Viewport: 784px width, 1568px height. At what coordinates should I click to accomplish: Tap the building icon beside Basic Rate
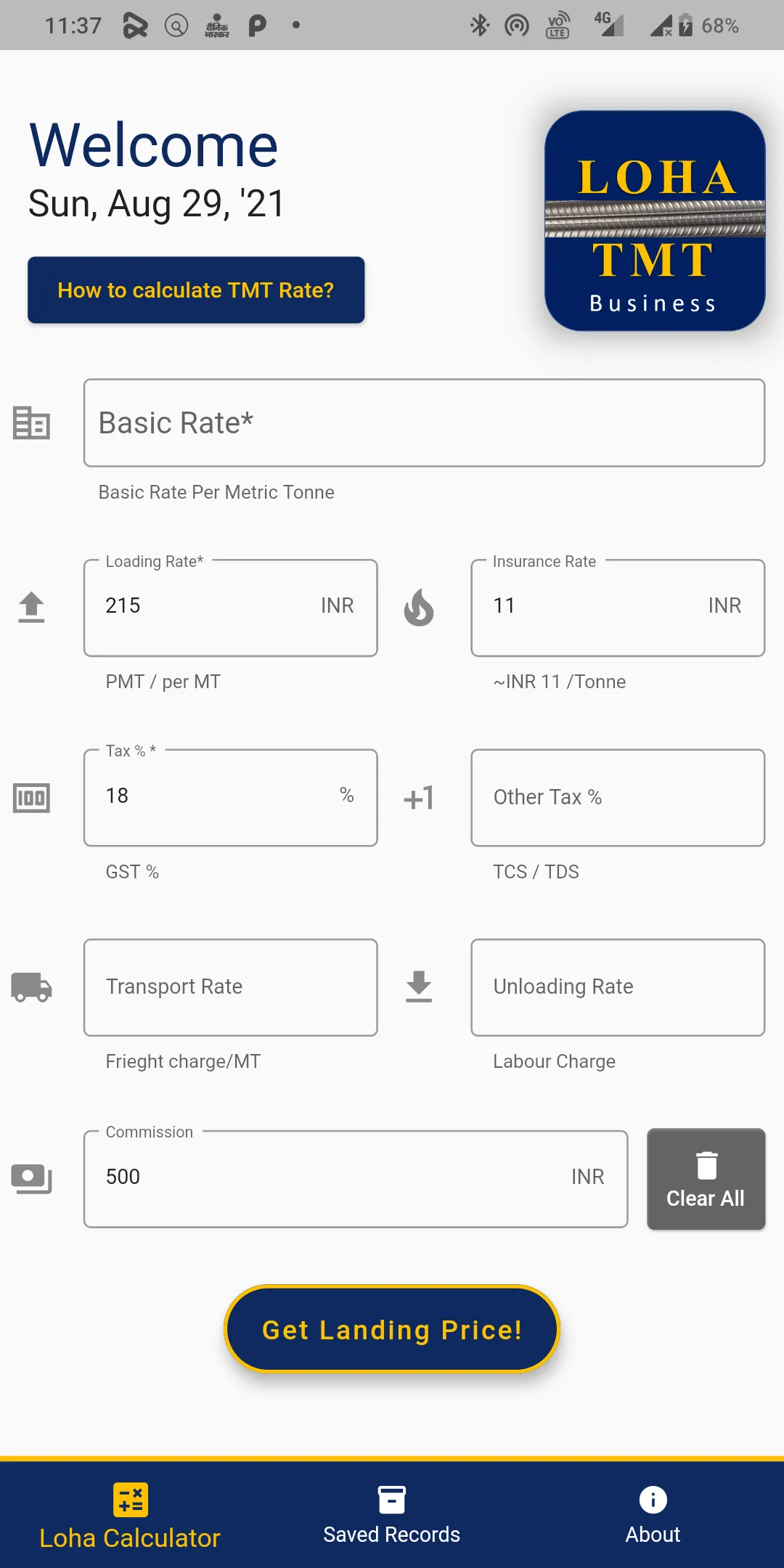point(31,422)
